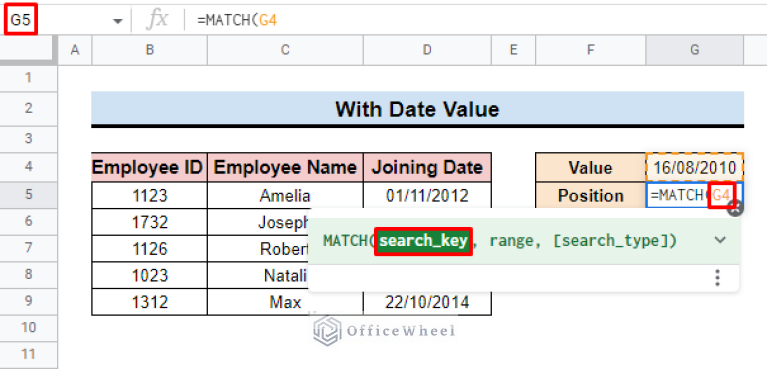Viewport: 767px width, 369px height.
Task: Select cell containing 1732
Action: pyautogui.click(x=149, y=222)
